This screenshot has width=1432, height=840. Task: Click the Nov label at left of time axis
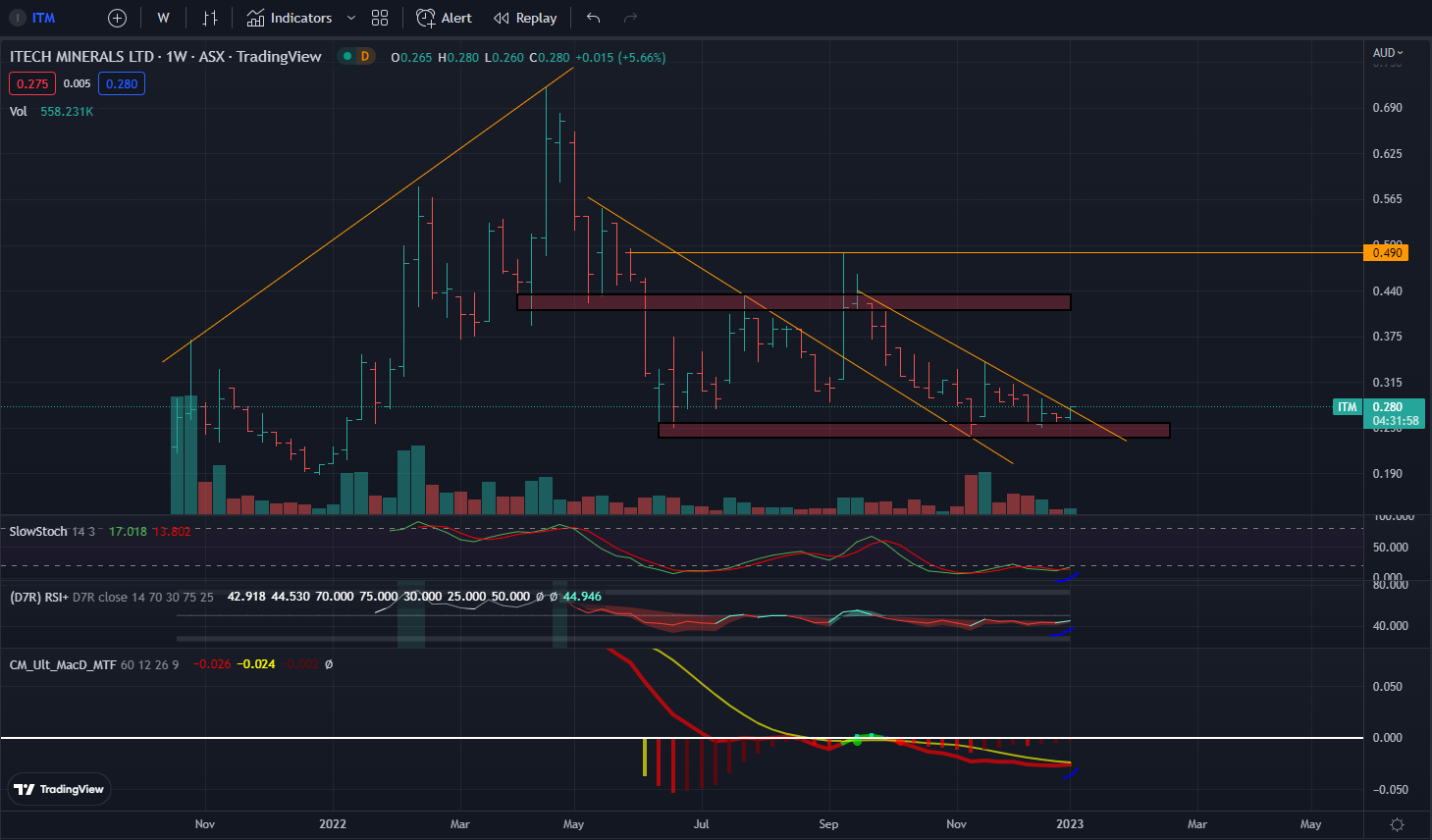click(x=204, y=824)
